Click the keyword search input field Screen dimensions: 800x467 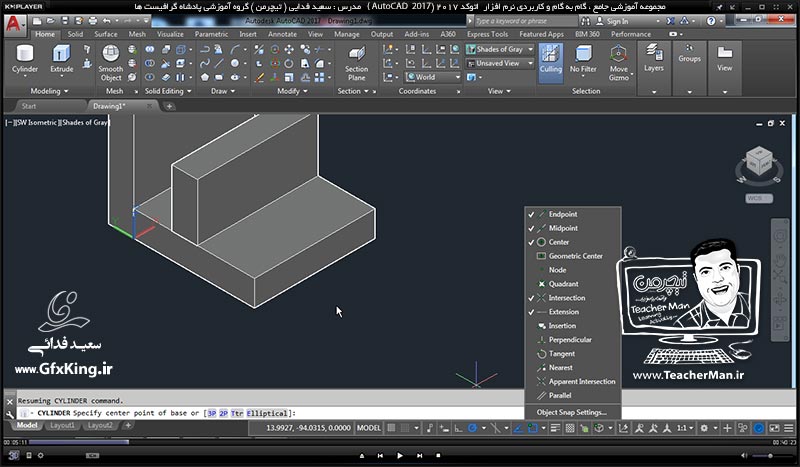coord(526,21)
